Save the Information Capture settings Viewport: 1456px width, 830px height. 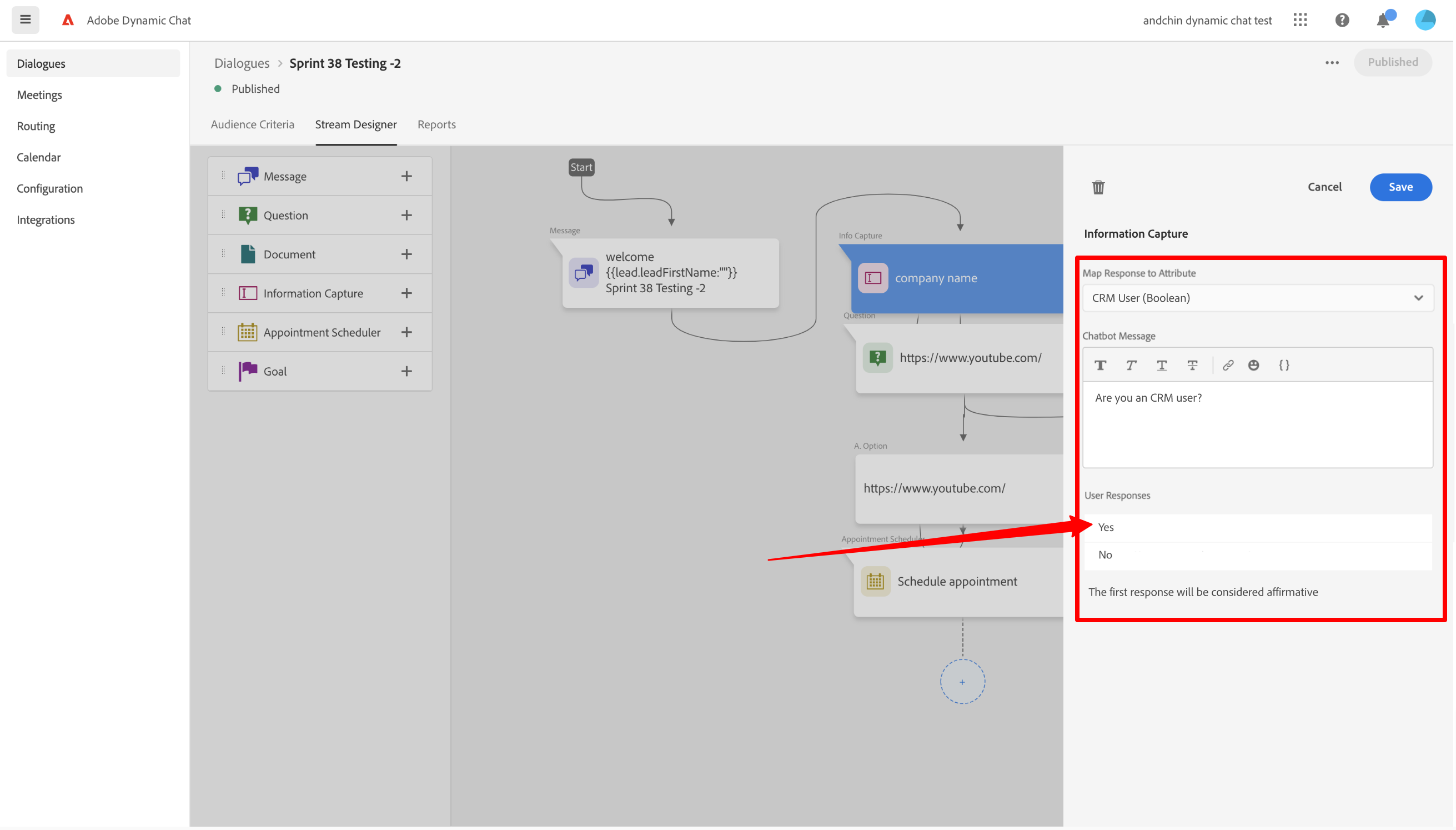click(1400, 187)
